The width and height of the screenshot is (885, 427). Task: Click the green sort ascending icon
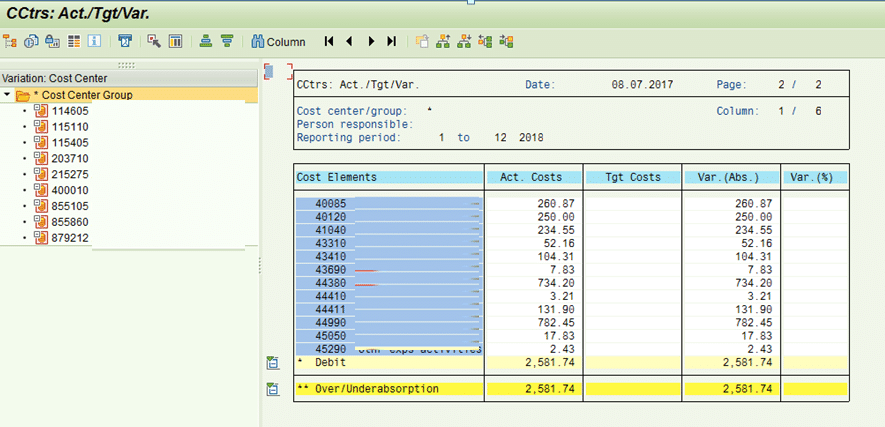coord(205,42)
